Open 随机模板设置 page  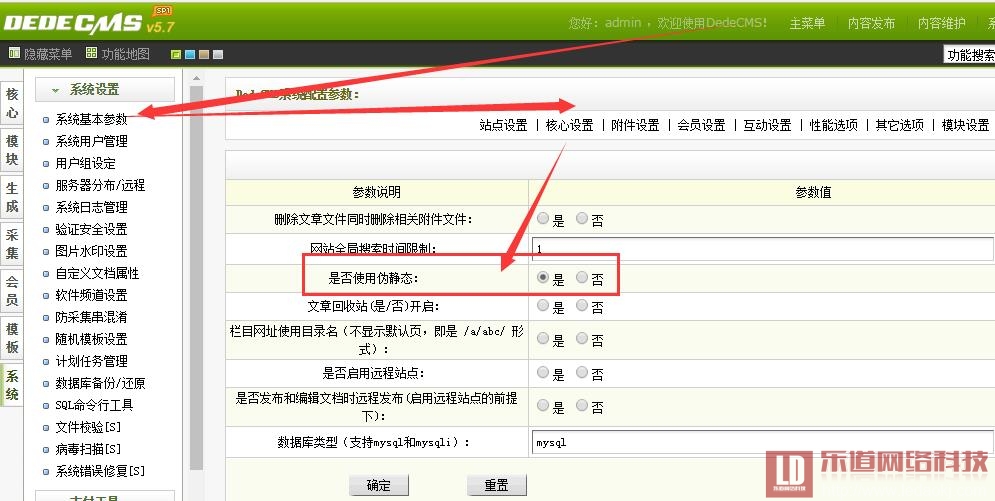pos(91,339)
